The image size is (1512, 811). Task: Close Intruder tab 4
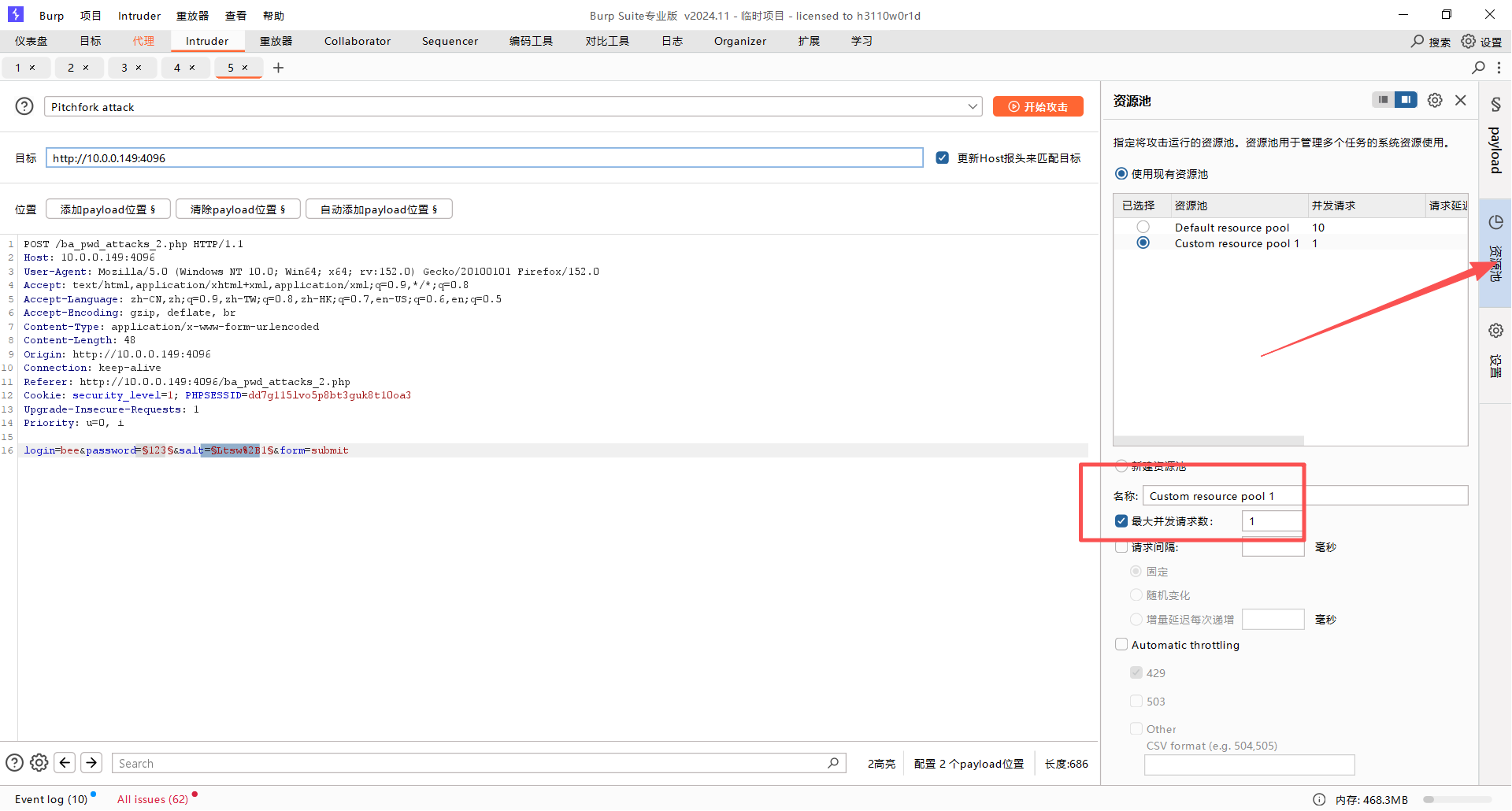tap(192, 68)
